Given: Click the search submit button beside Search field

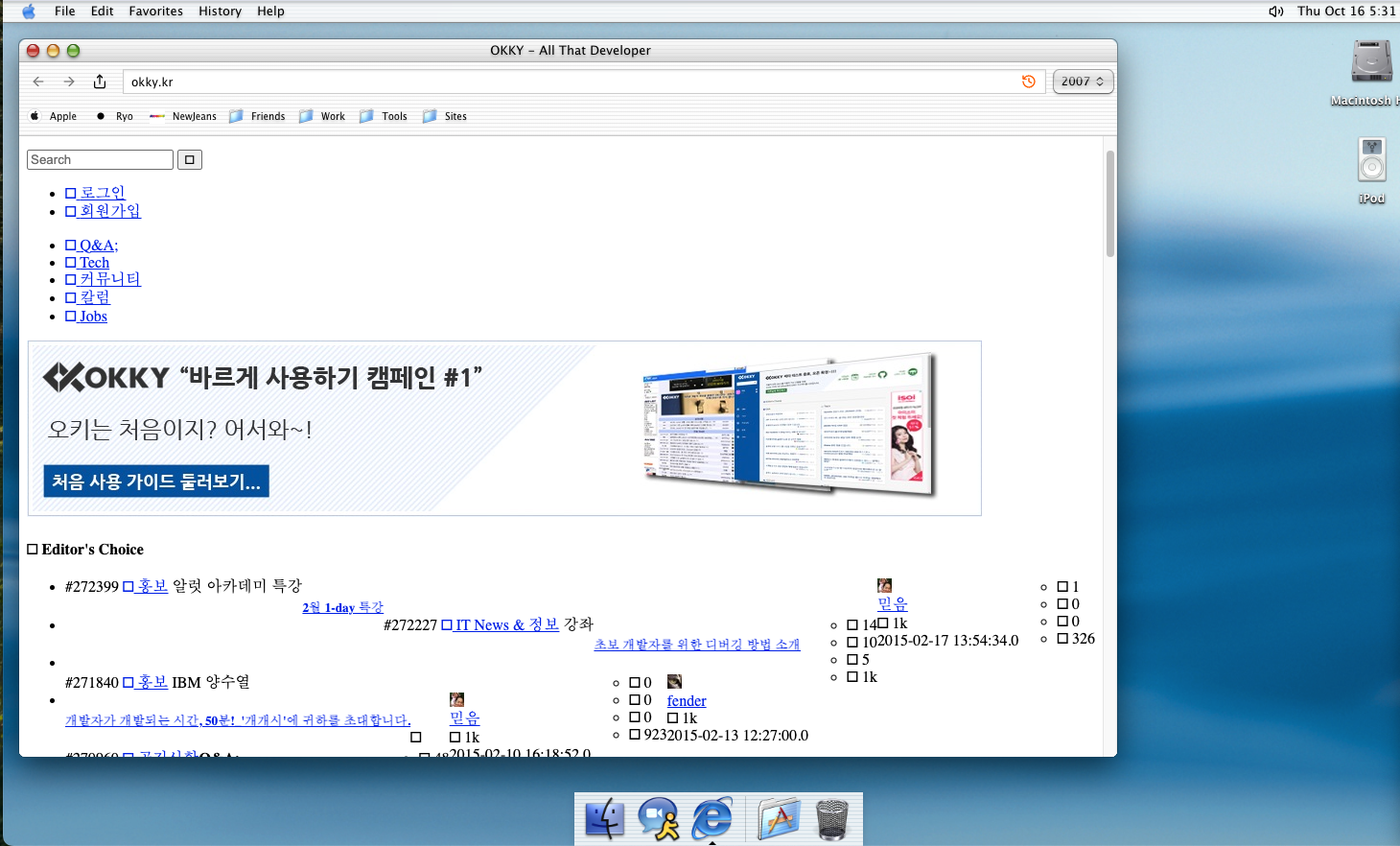Looking at the screenshot, I should tap(190, 160).
